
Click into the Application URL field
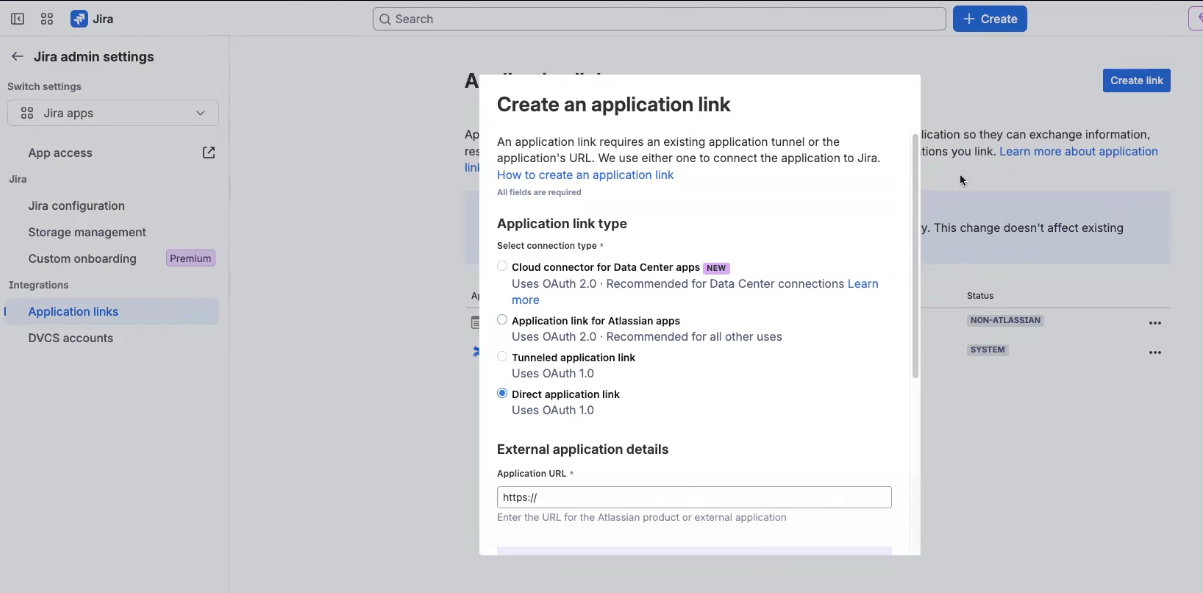[x=694, y=497]
